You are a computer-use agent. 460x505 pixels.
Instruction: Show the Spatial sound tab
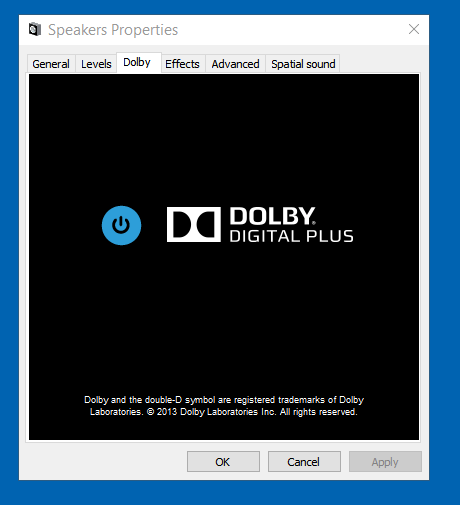click(303, 64)
